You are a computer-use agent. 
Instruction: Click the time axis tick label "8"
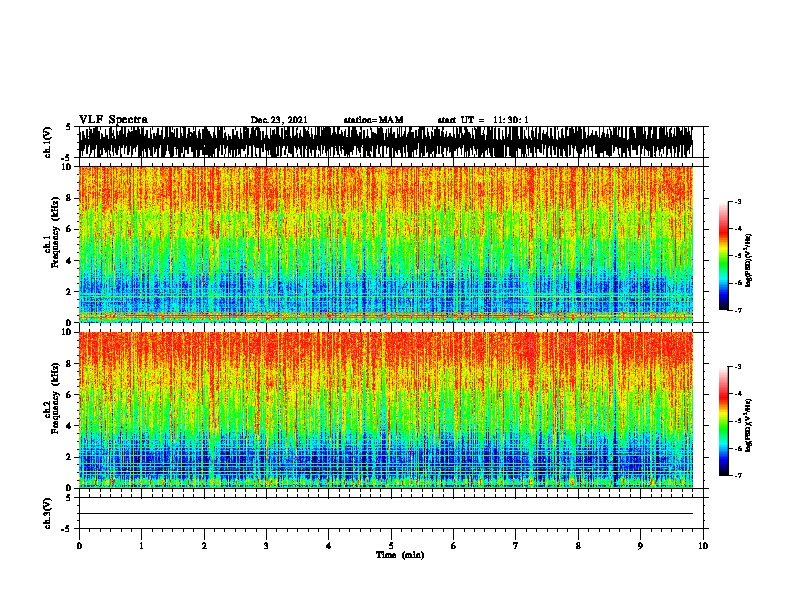tap(578, 546)
